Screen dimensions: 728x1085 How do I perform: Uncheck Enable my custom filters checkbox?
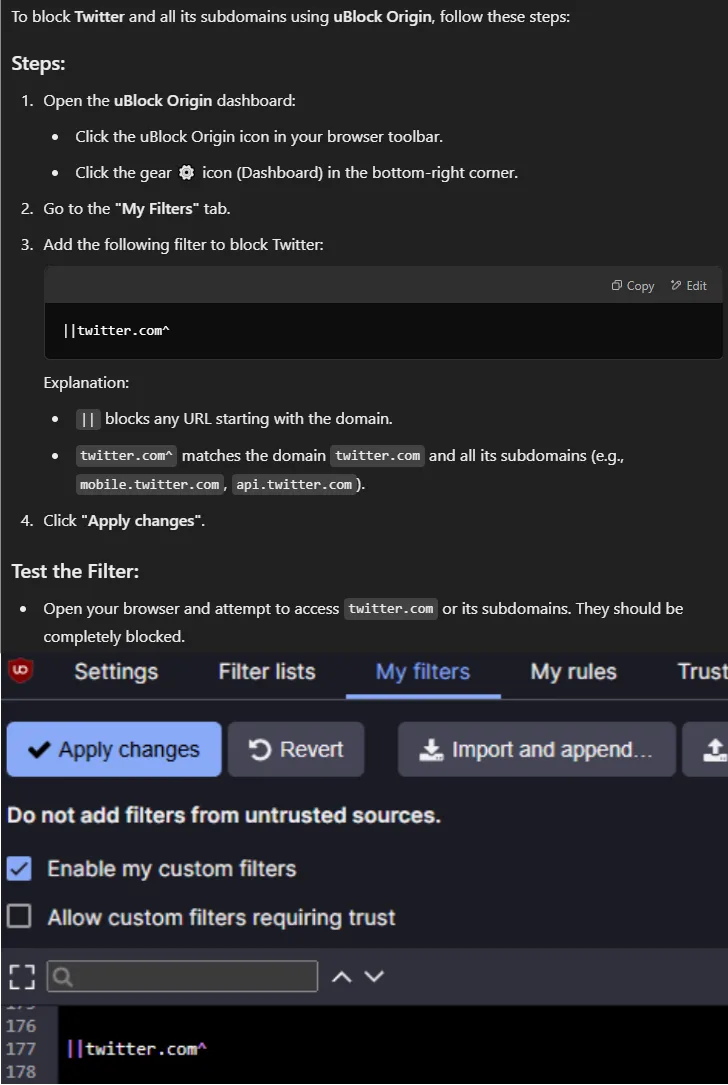(x=19, y=868)
